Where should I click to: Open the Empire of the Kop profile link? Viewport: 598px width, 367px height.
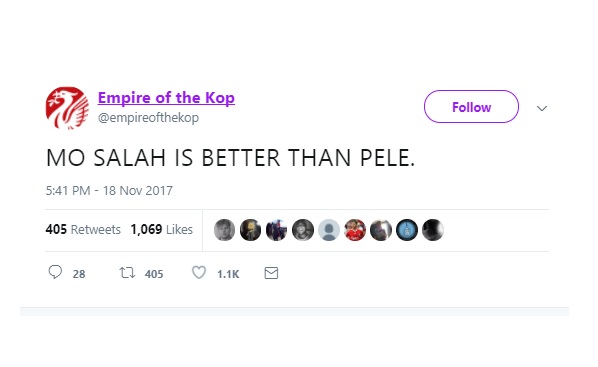pyautogui.click(x=166, y=98)
